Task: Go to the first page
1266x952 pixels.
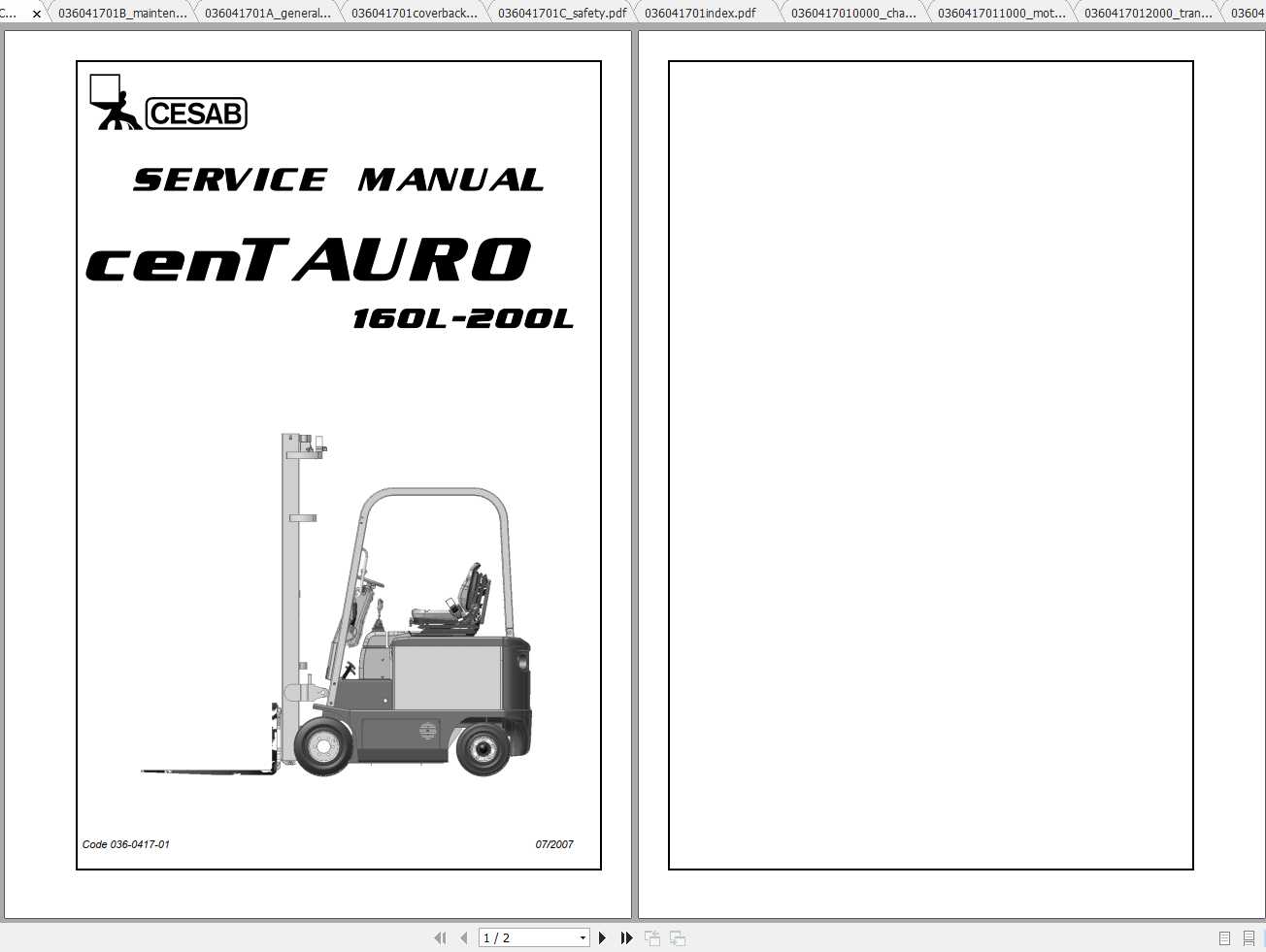Action: pyautogui.click(x=440, y=937)
